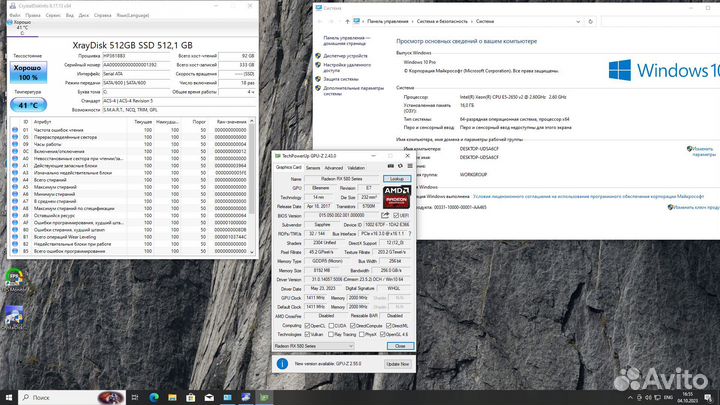Toggle PhysX checkbox
This screenshot has height=405, width=720.
pyautogui.click(x=362, y=334)
